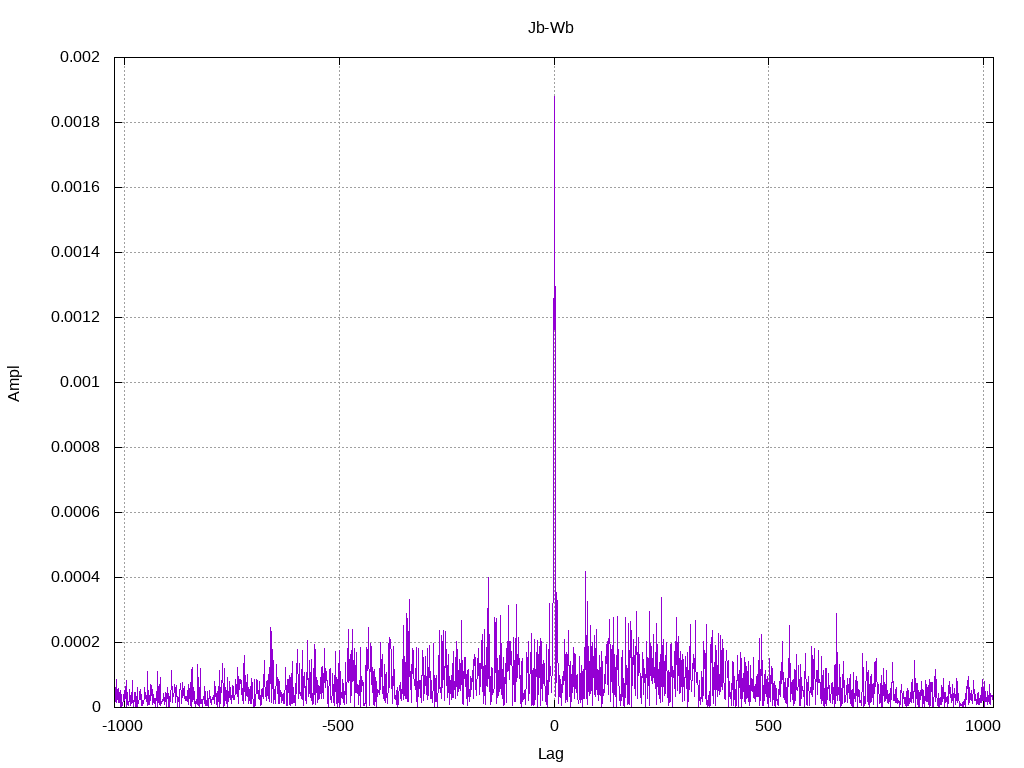Click the tip of the central correlation peak
This screenshot has height=768, width=1024.
click(554, 97)
